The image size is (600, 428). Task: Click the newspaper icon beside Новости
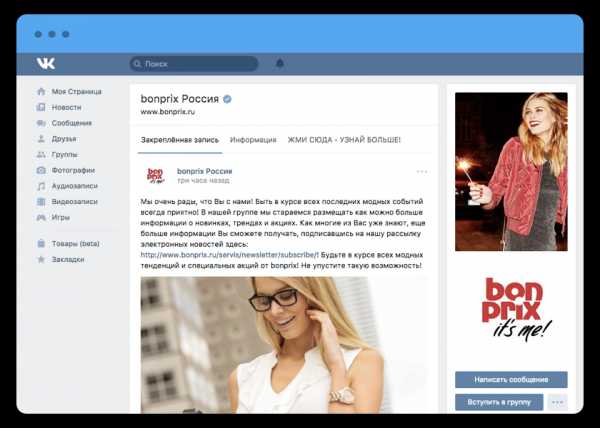tap(41, 107)
